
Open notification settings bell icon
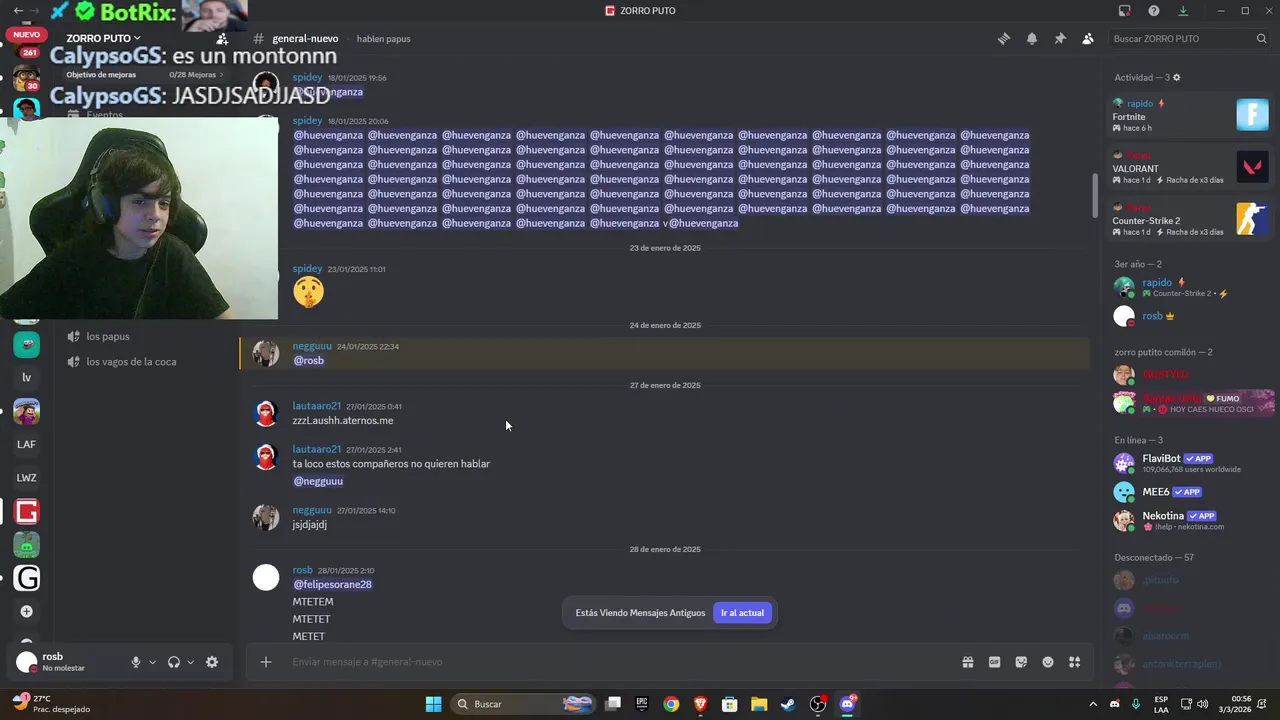click(1031, 39)
